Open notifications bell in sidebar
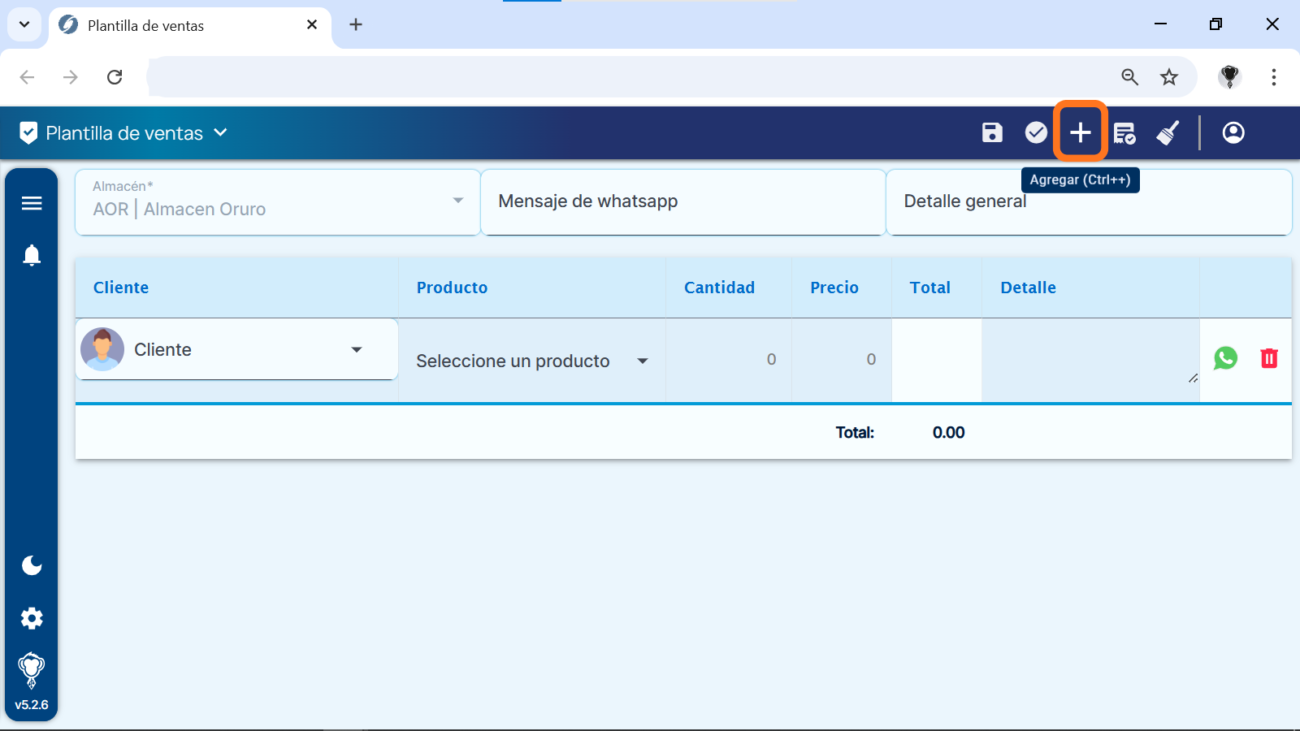This screenshot has width=1300, height=731. coord(32,256)
